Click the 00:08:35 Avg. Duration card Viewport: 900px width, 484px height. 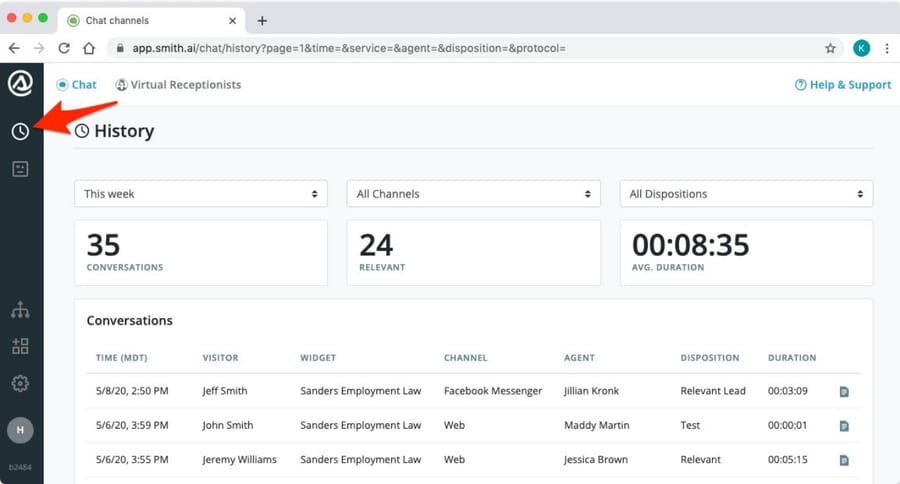click(x=746, y=253)
